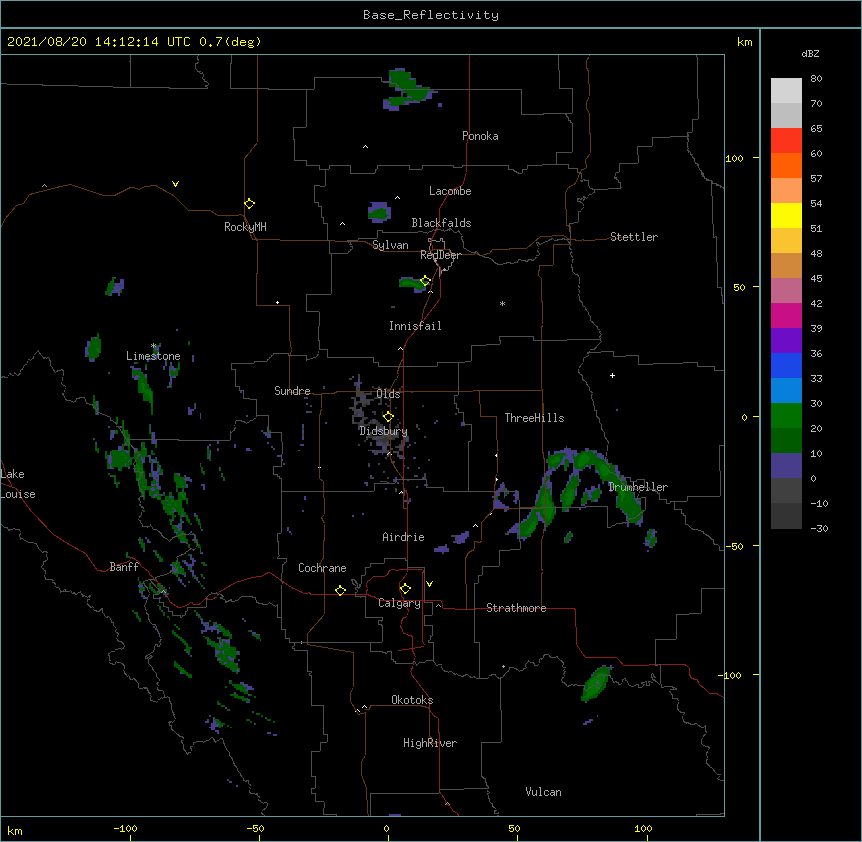Click the Limestone label

coord(153,356)
